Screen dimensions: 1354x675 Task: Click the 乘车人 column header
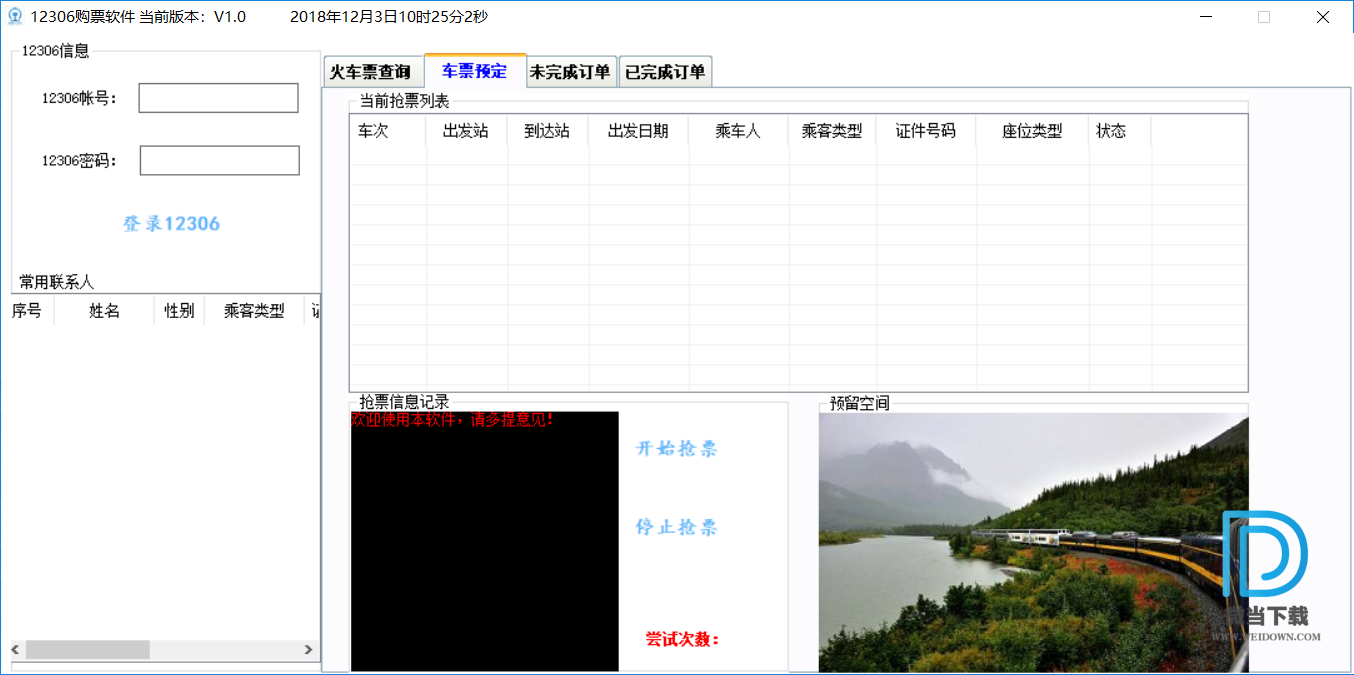coord(738,131)
